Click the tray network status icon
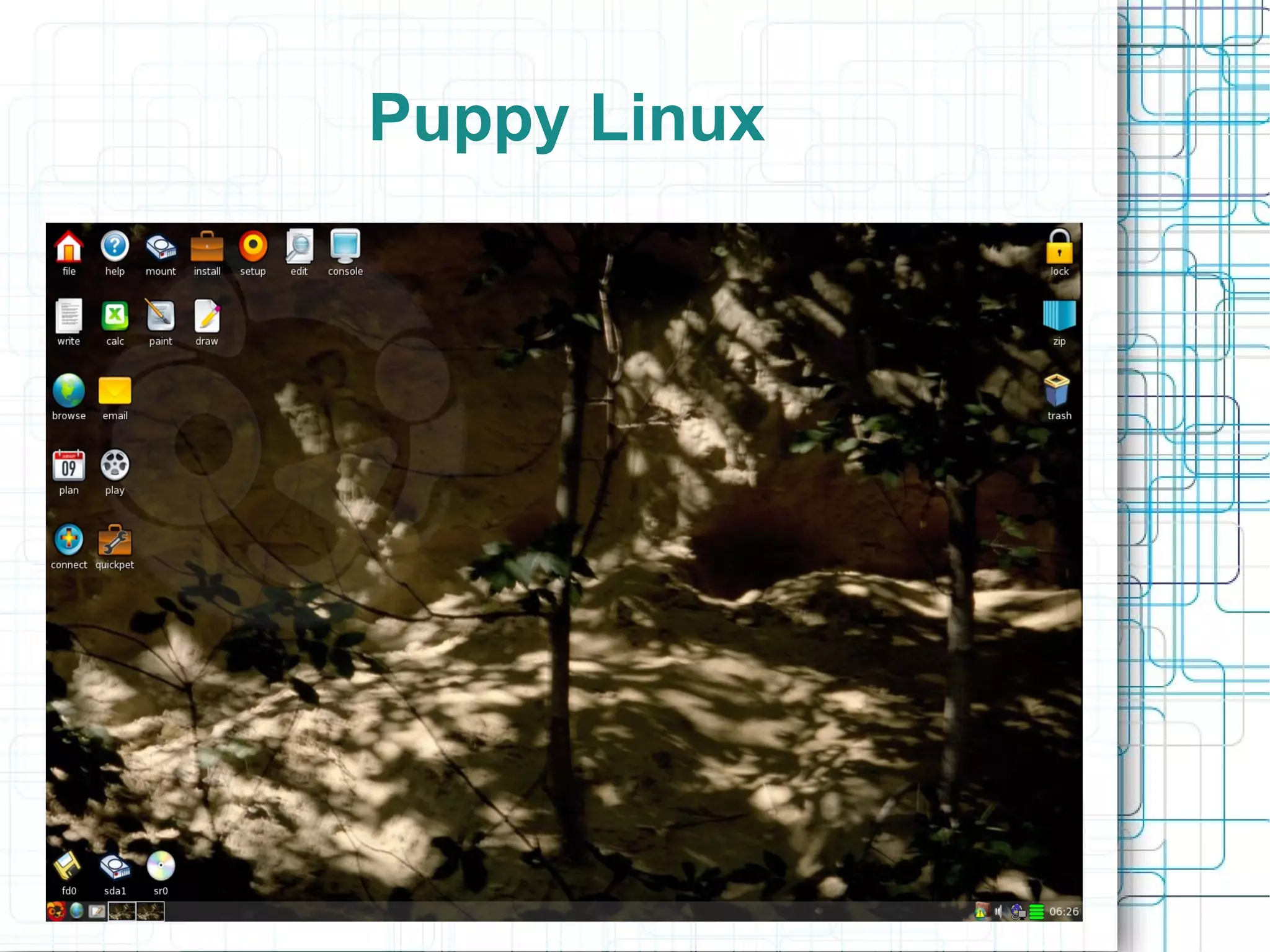This screenshot has width=1270, height=952. point(1018,911)
